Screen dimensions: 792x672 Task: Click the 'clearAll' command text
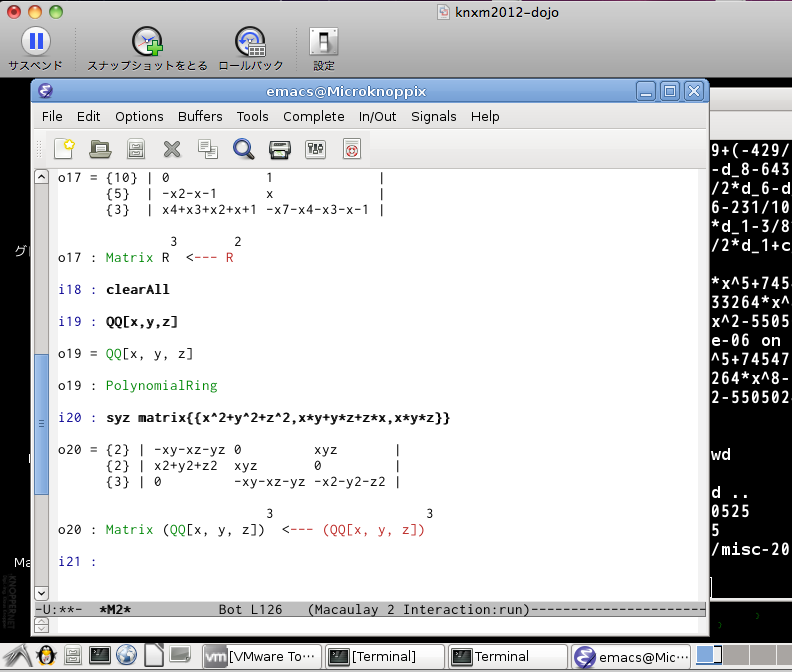point(137,290)
